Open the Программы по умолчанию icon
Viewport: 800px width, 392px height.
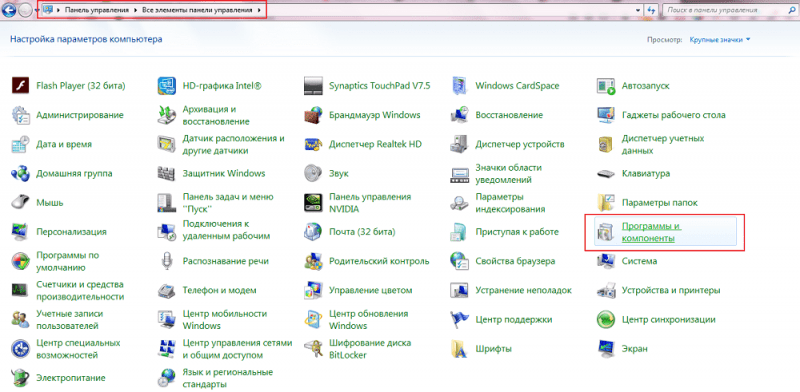click(x=19, y=261)
